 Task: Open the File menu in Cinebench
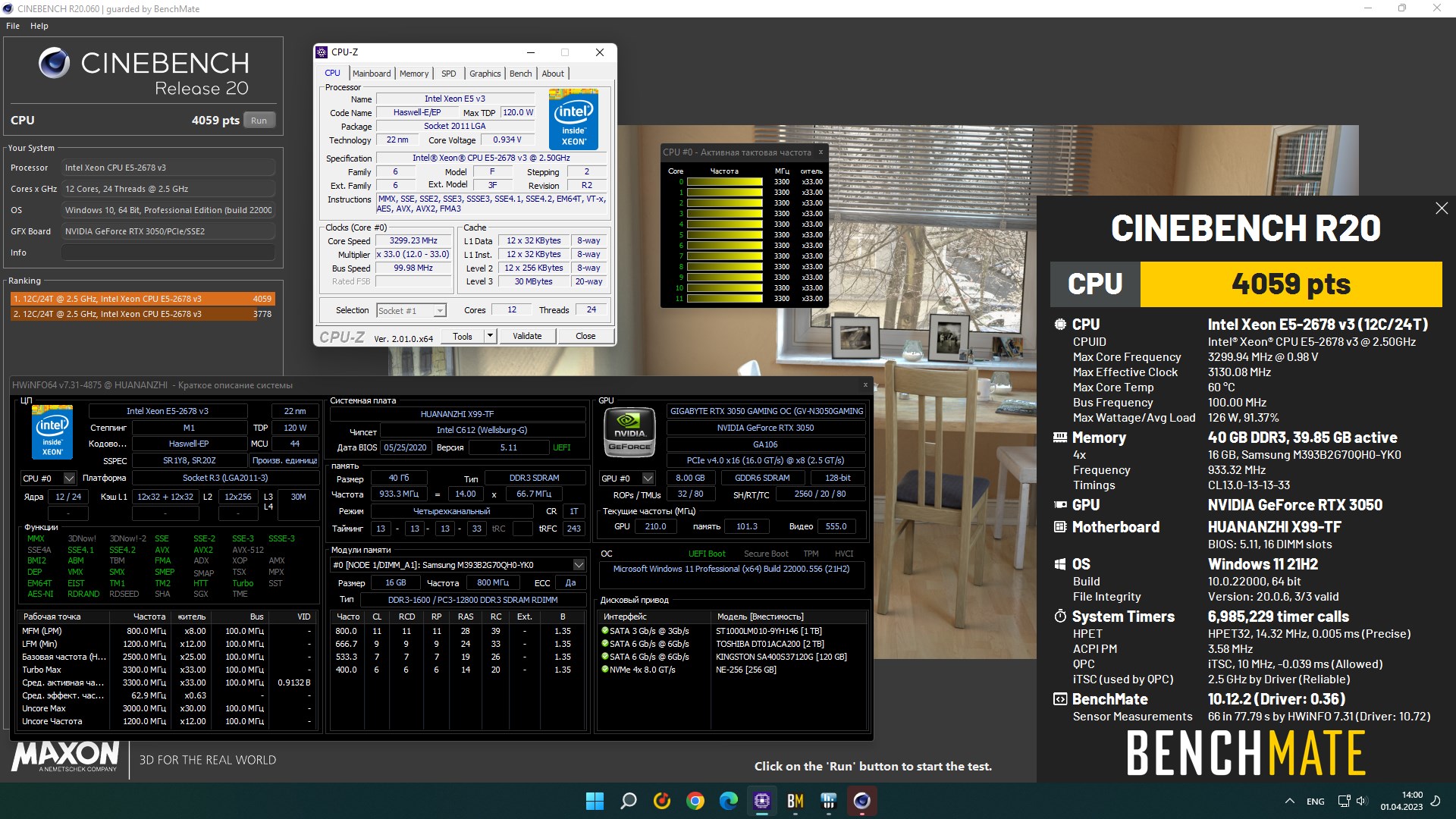13,26
